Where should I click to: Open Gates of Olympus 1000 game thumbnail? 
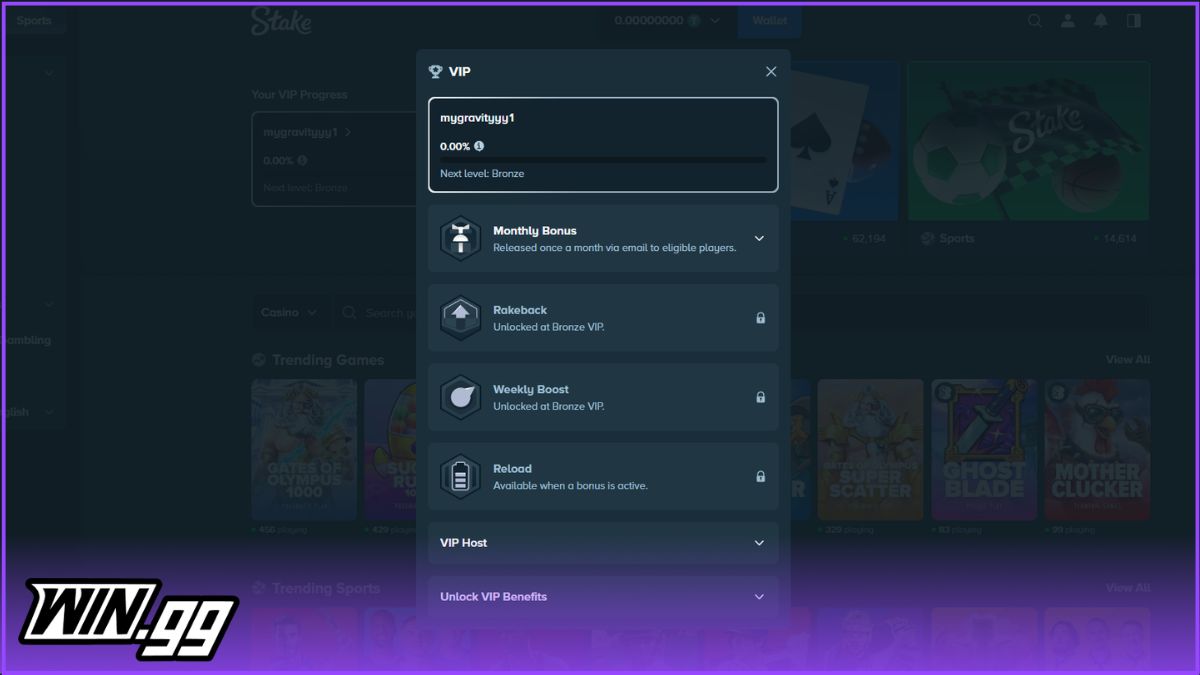click(x=304, y=450)
